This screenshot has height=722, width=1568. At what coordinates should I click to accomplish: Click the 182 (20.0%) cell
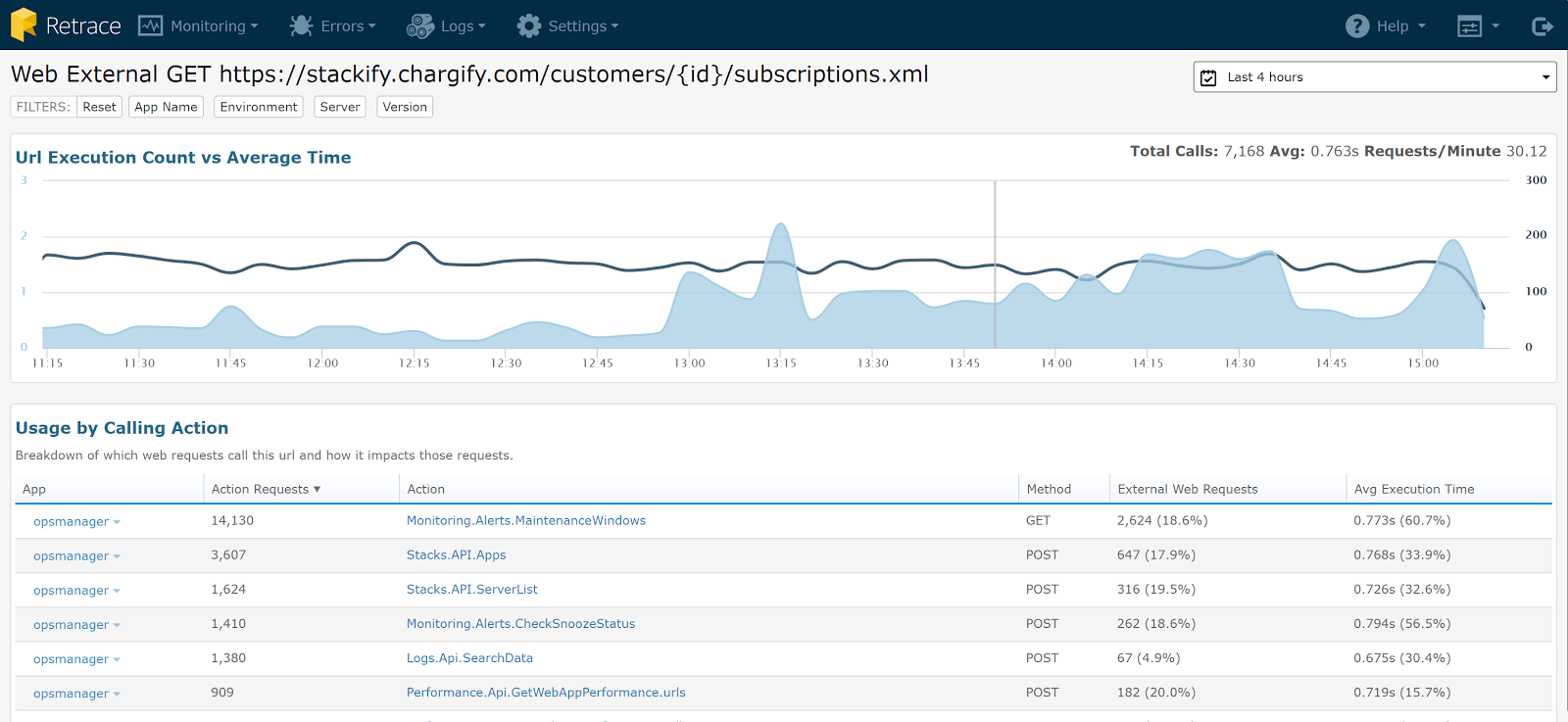pyautogui.click(x=1156, y=692)
